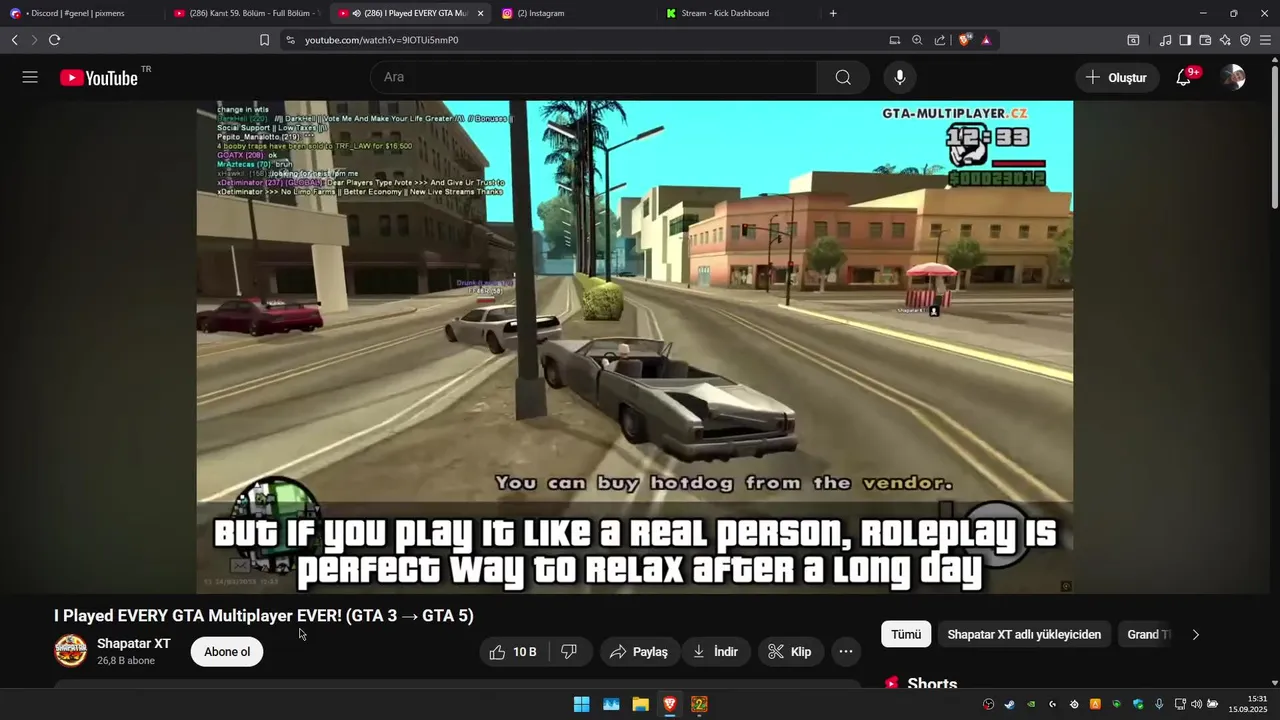Like the video with thumbs up
Image resolution: width=1280 pixels, height=720 pixels.
513,652
